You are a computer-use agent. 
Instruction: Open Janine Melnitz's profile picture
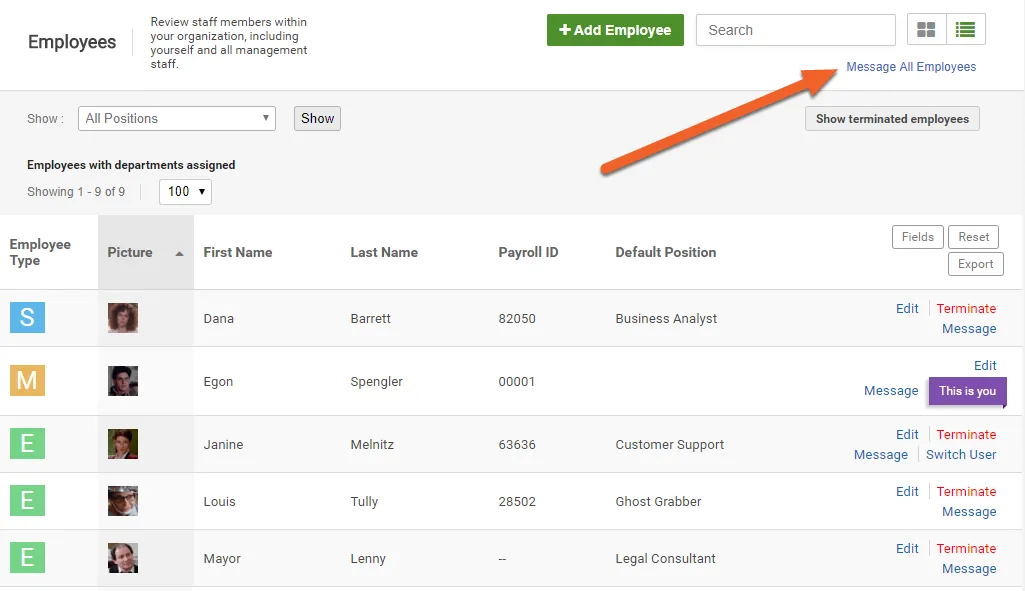click(x=123, y=444)
